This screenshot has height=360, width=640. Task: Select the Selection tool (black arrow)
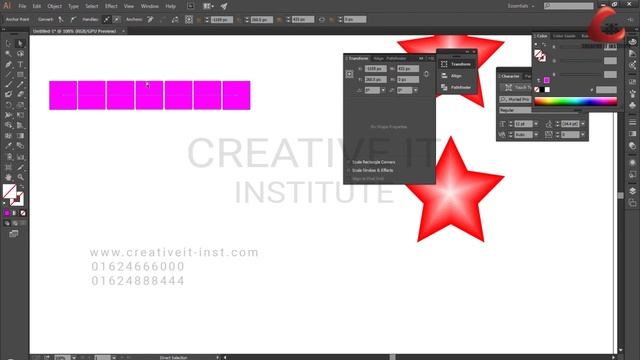click(8, 44)
